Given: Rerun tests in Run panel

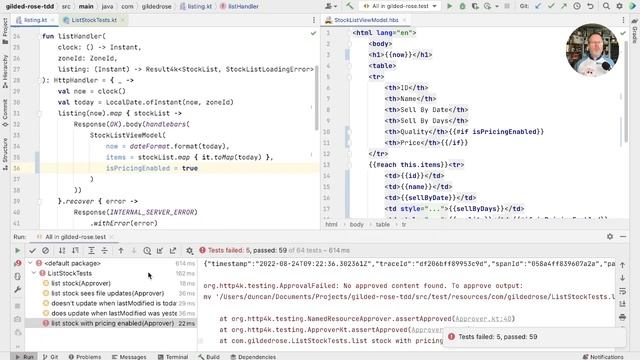Looking at the screenshot, I should pyautogui.click(x=18, y=250).
